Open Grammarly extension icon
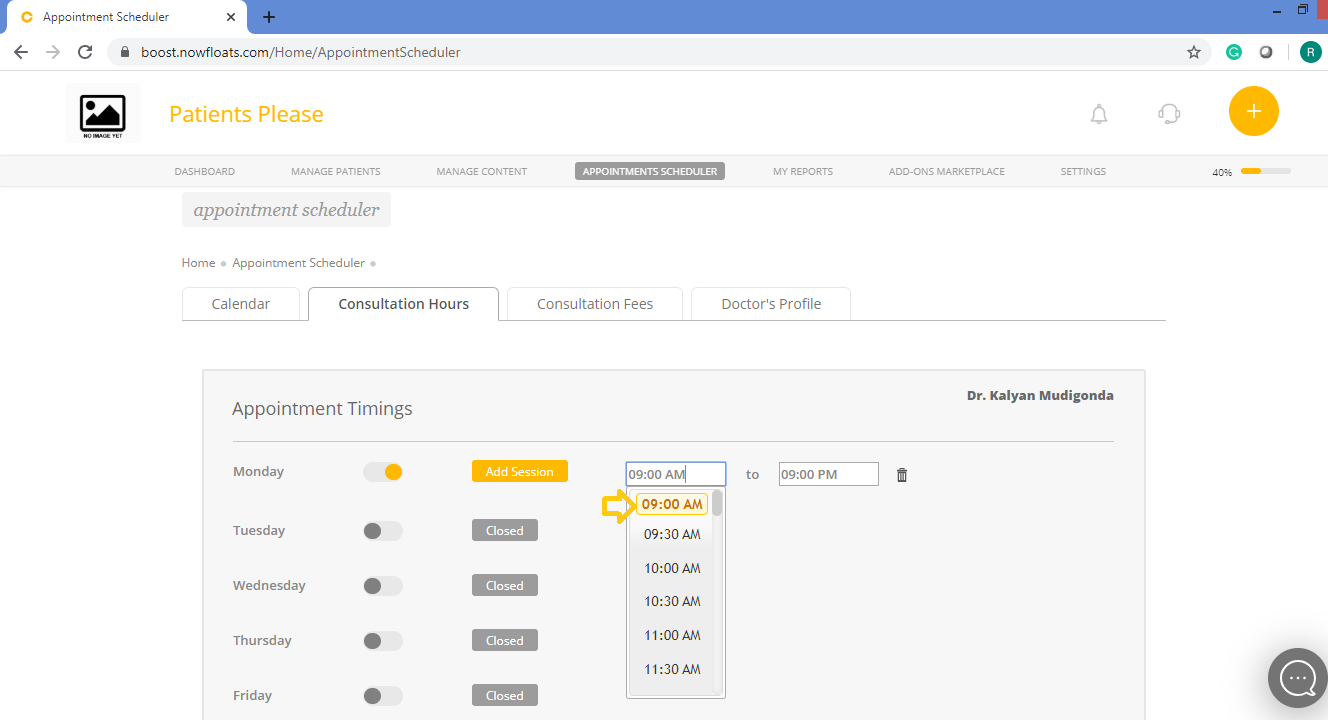The image size is (1328, 720). [x=1234, y=52]
